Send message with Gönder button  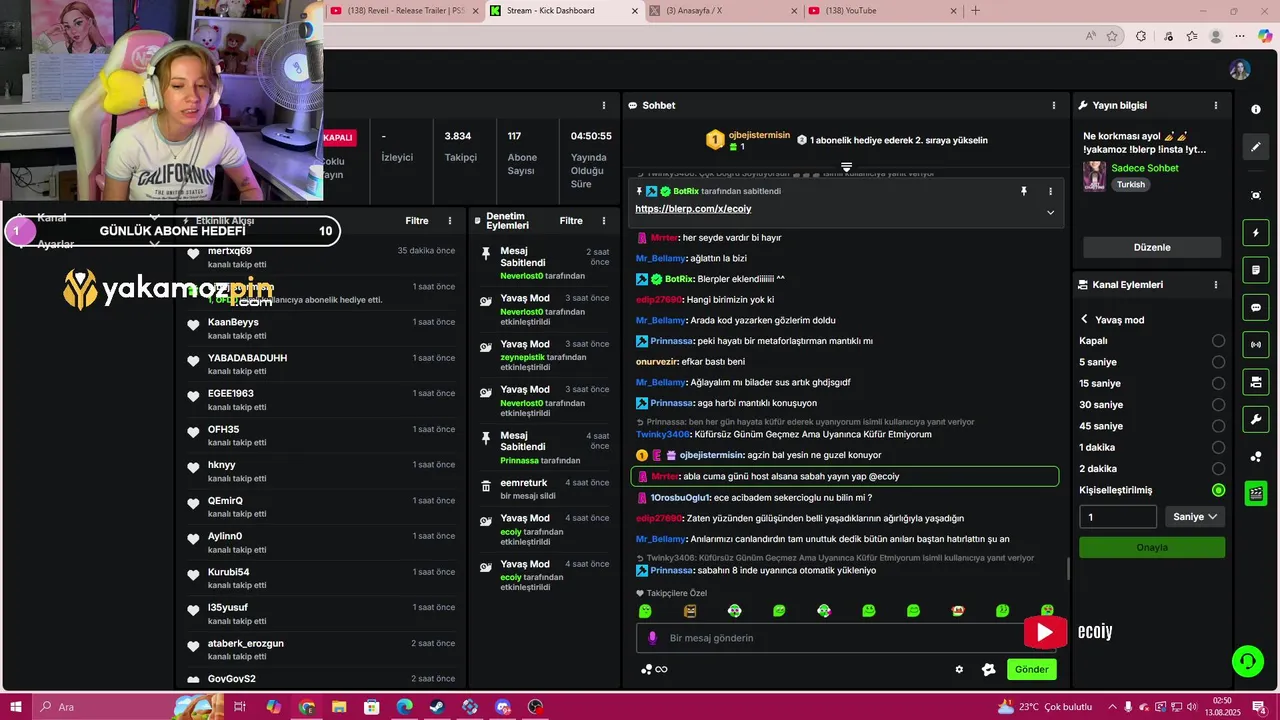click(1031, 670)
